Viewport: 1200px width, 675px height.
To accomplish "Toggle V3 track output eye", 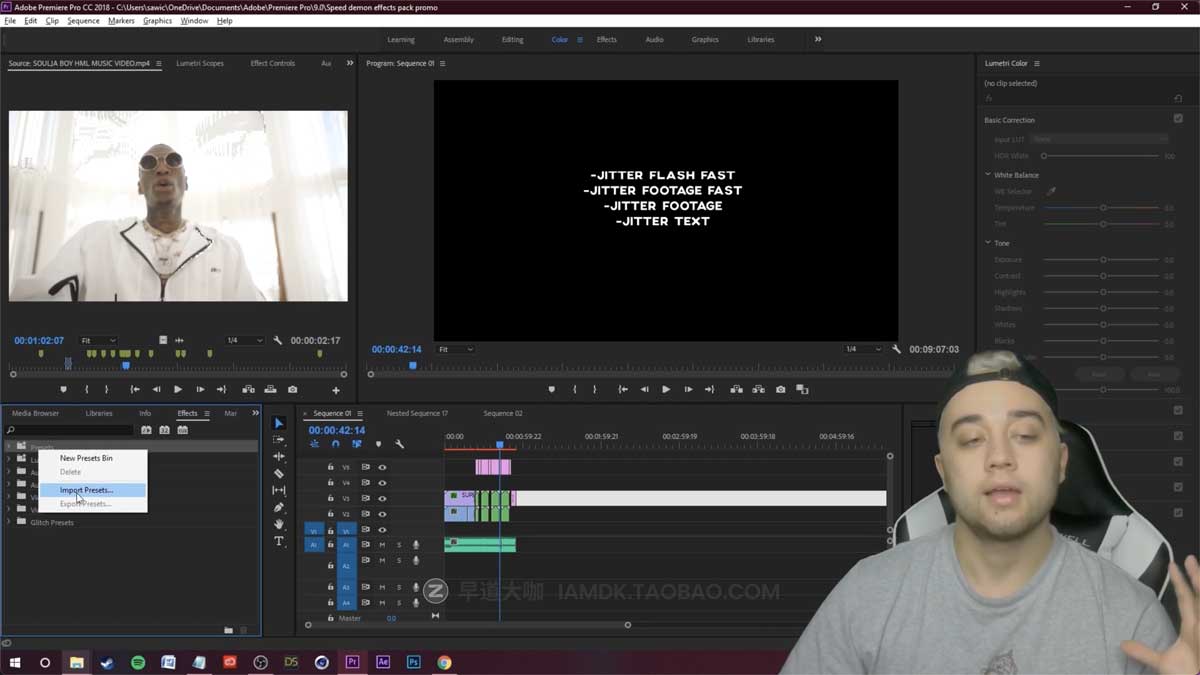I will (382, 498).
